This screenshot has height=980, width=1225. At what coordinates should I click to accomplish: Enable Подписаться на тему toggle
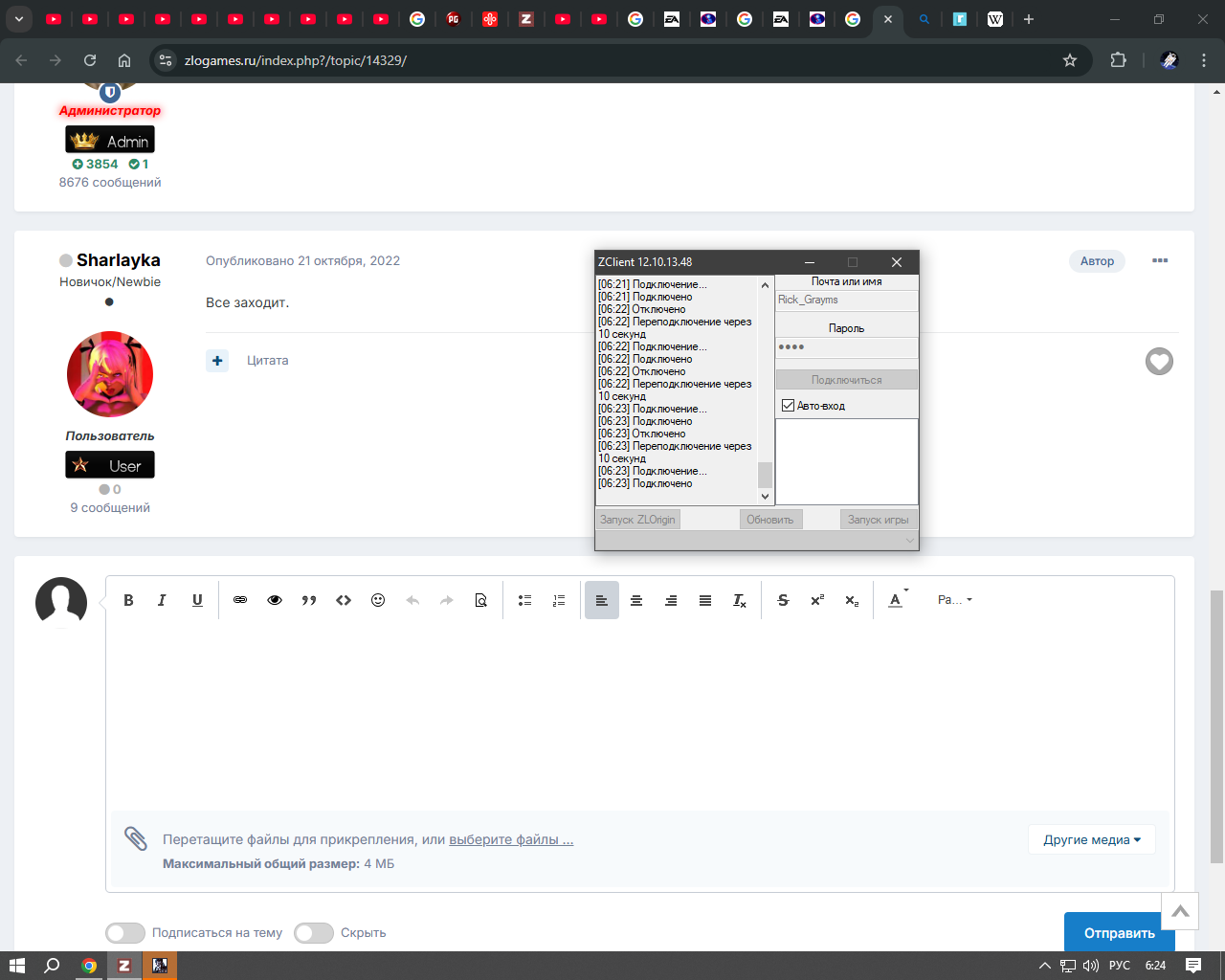pos(125,933)
